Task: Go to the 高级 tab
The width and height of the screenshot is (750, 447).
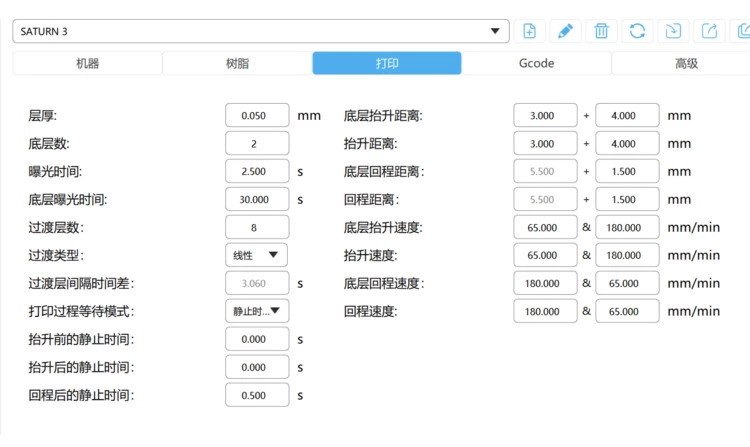Action: click(x=685, y=63)
